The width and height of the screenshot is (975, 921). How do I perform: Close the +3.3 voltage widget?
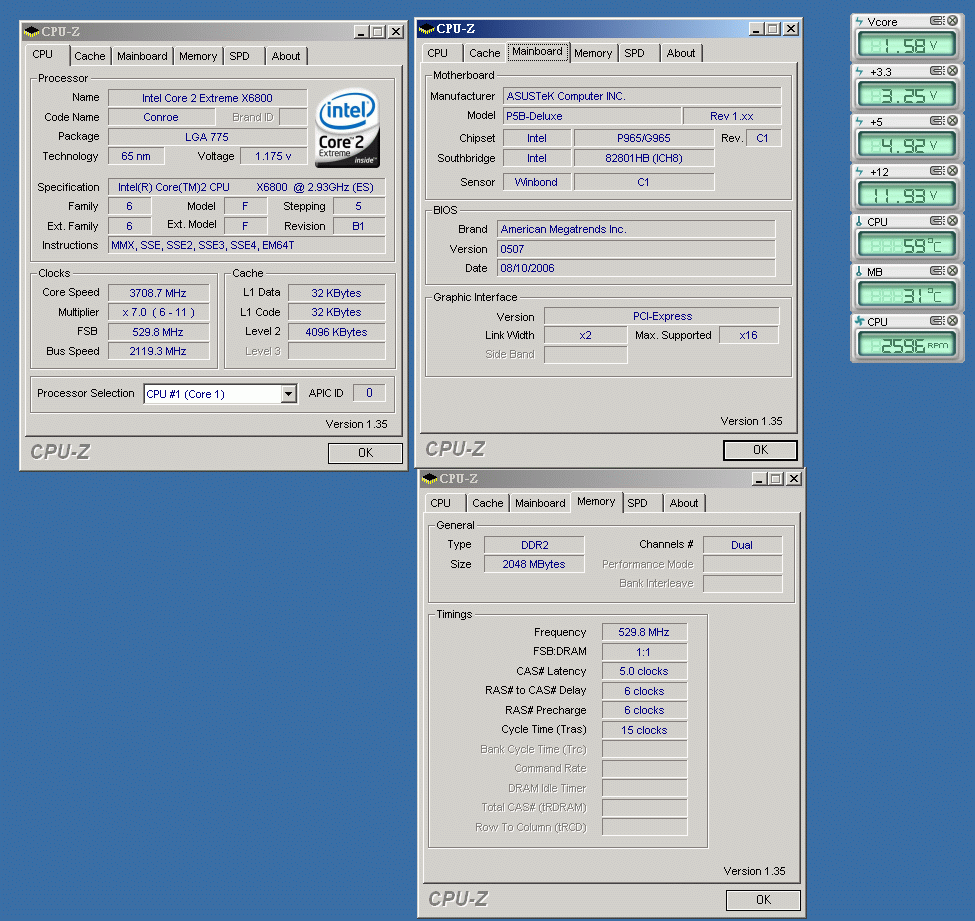(x=953, y=71)
